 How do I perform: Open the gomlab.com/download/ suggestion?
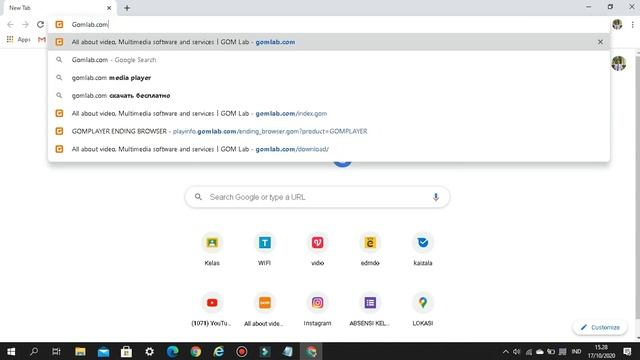pos(329,149)
